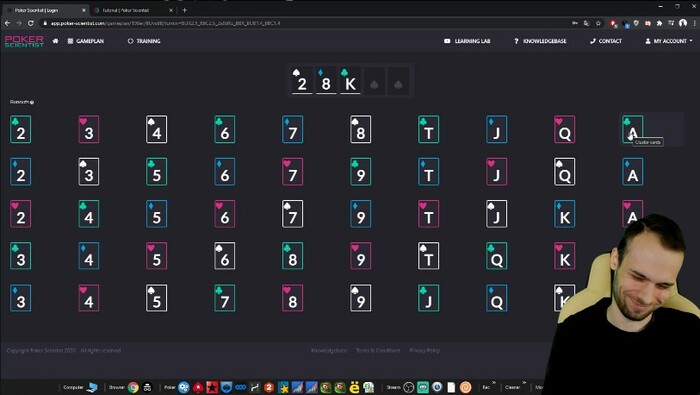Select the 5 of spades runout card

[157, 298]
